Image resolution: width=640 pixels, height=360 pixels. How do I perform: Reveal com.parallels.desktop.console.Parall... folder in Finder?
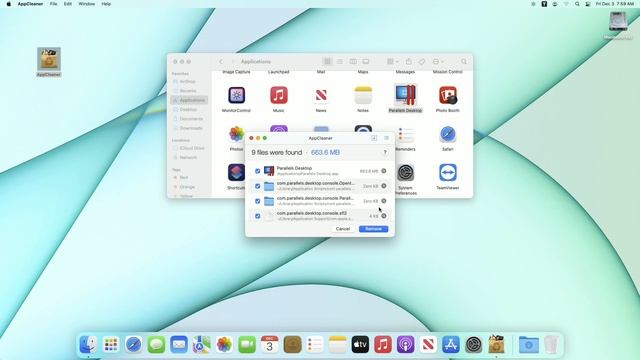pyautogui.click(x=384, y=201)
